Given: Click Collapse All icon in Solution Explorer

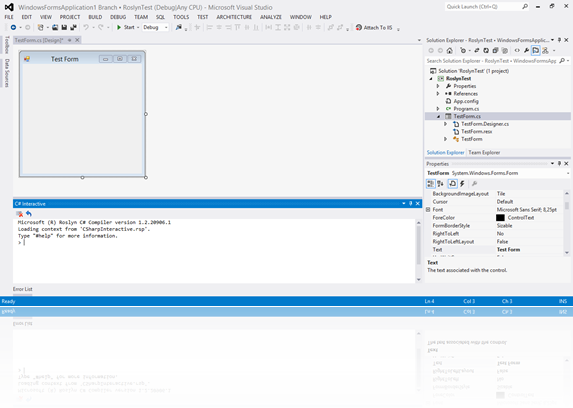Looking at the screenshot, I should [495, 50].
